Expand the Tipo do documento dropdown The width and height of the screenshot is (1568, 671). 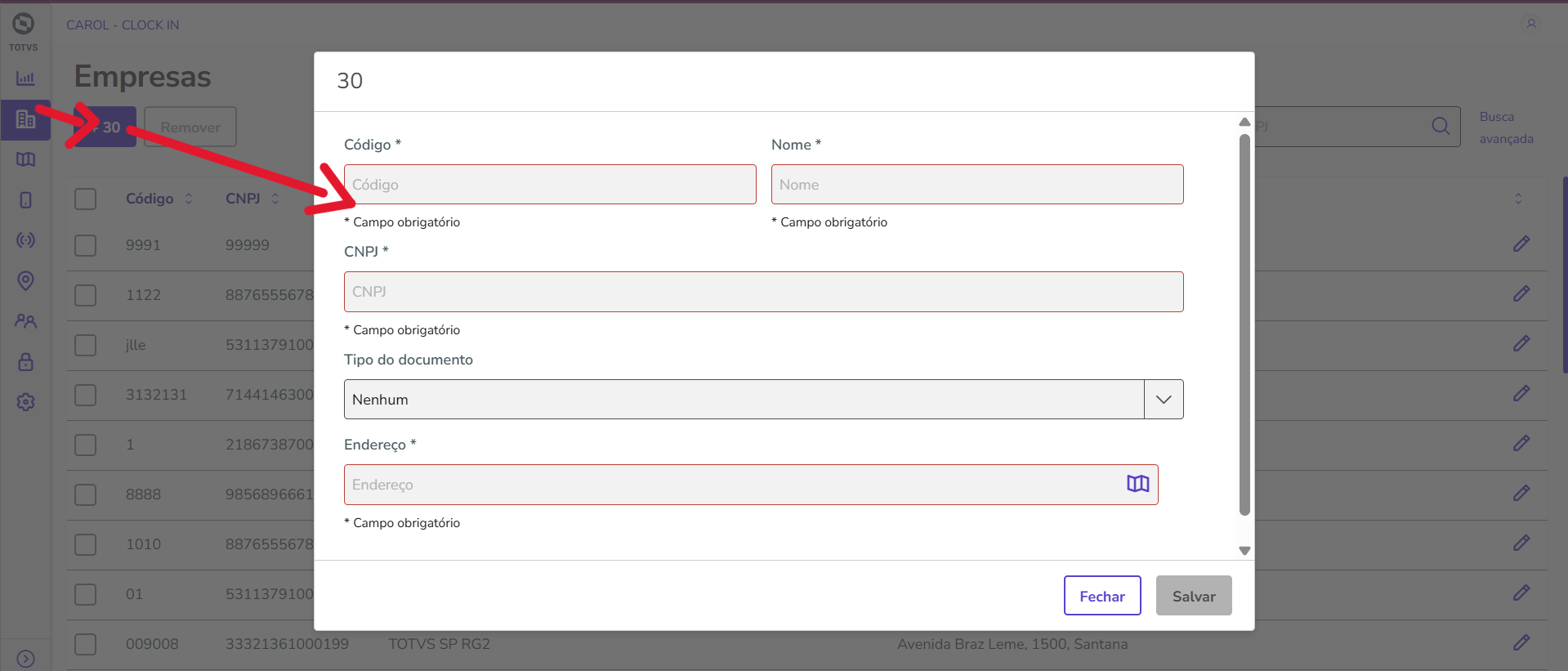pyautogui.click(x=1164, y=400)
